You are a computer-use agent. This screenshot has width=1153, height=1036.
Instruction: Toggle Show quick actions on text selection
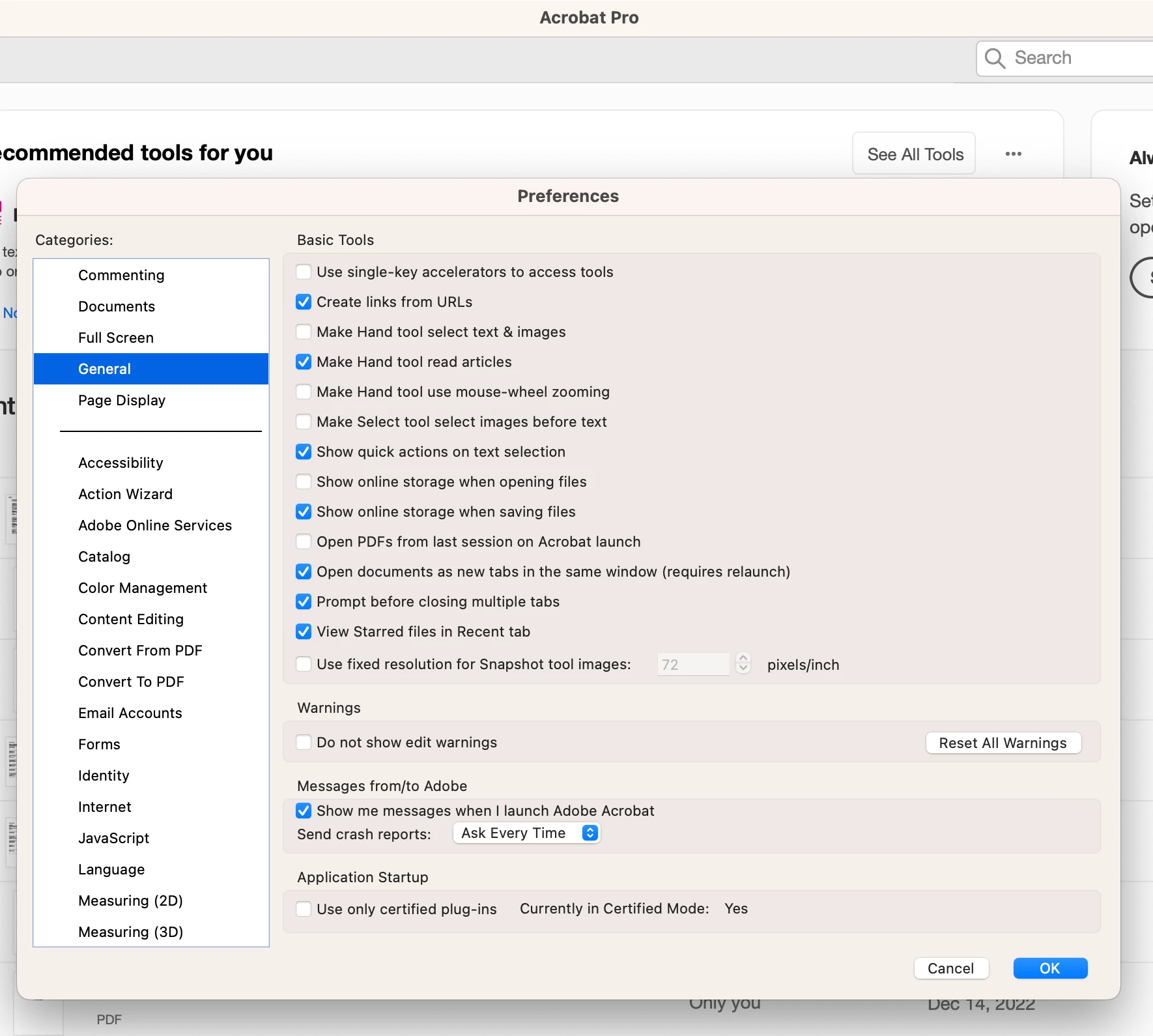(x=304, y=452)
